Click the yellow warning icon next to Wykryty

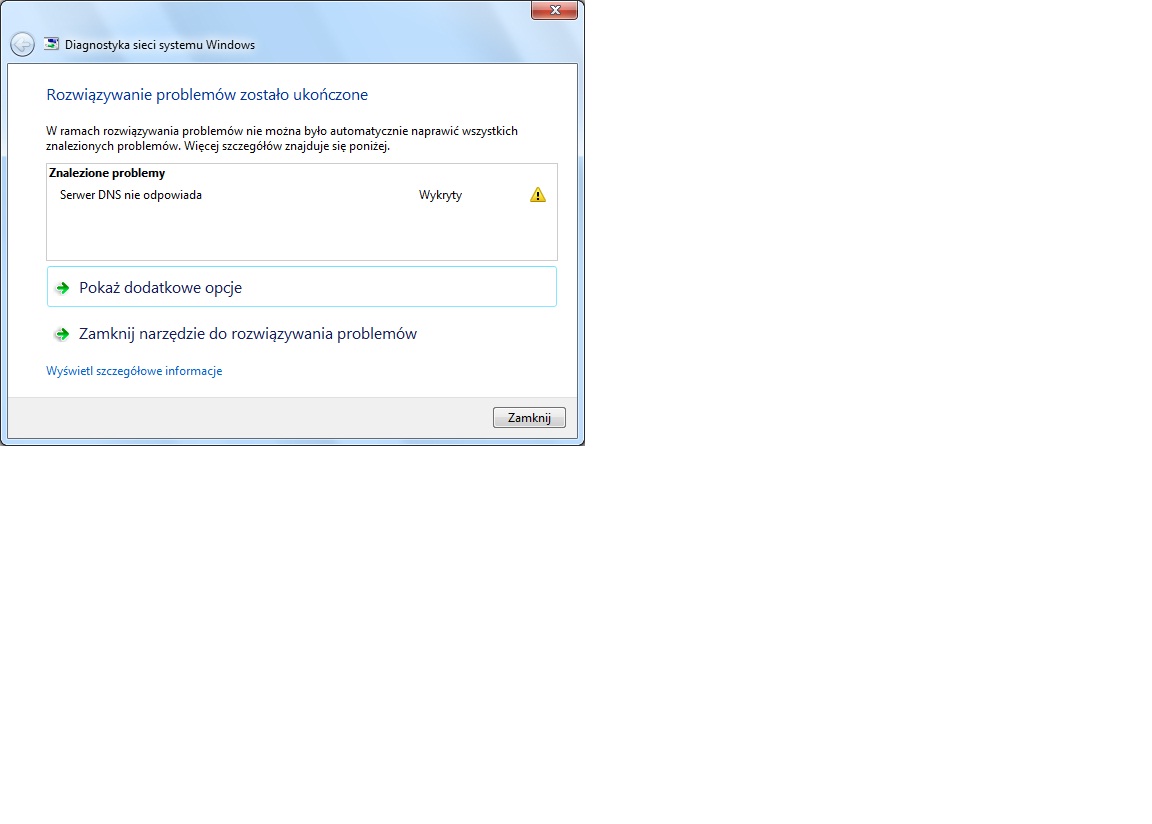[538, 195]
